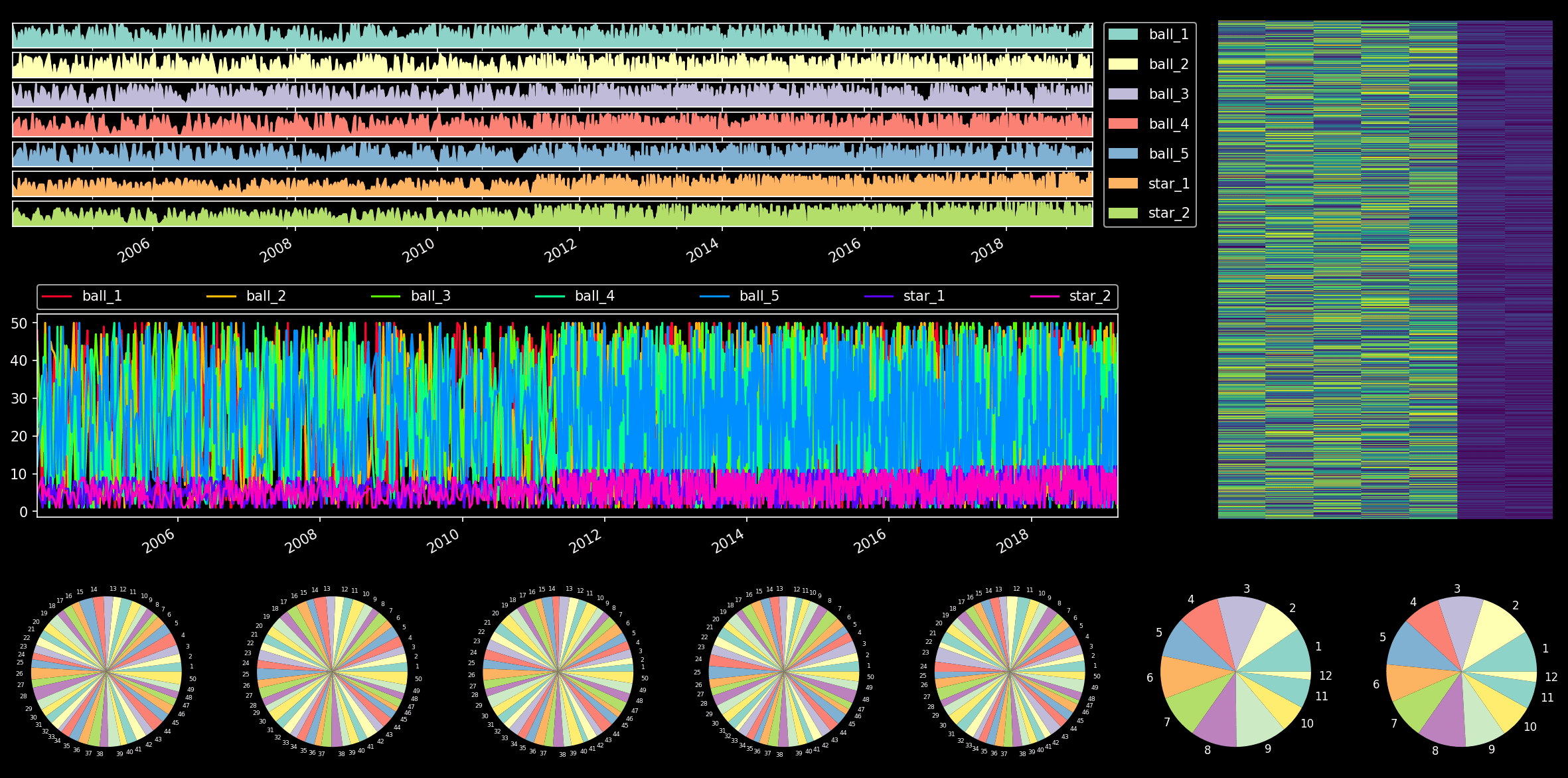The width and height of the screenshot is (1568, 778).
Task: Click the ball_4 red legend swatch
Action: [1123, 124]
